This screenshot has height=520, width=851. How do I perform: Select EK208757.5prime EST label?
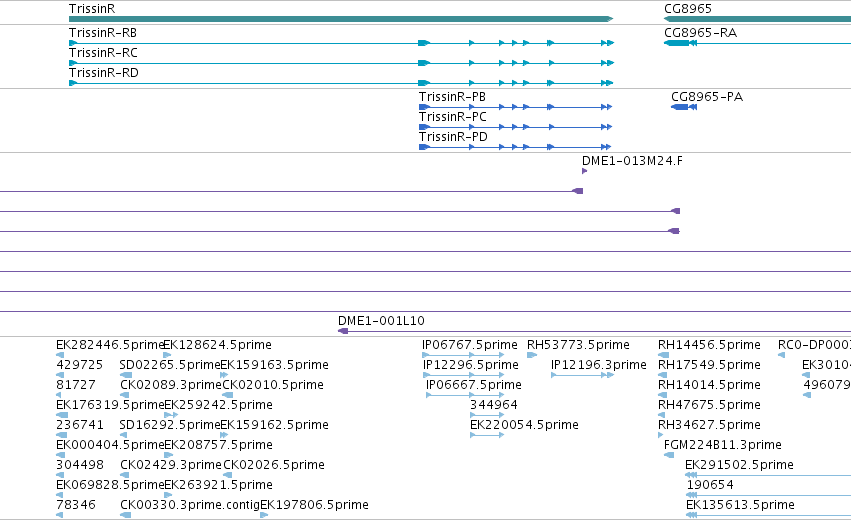coord(218,445)
